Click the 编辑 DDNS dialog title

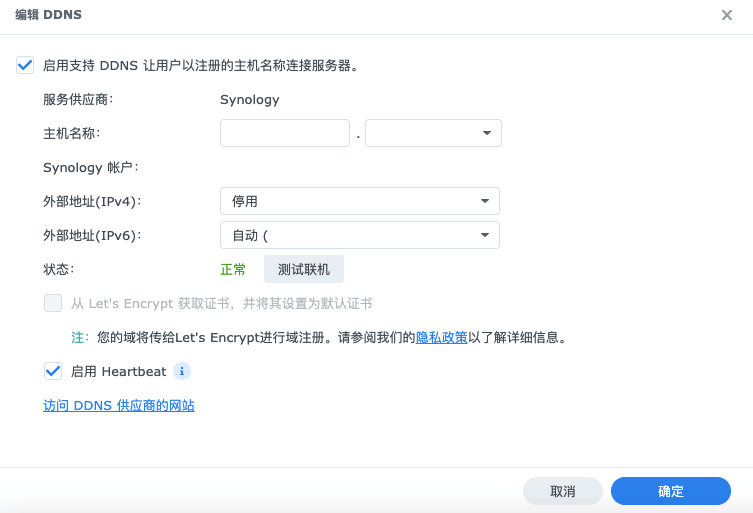coord(48,15)
